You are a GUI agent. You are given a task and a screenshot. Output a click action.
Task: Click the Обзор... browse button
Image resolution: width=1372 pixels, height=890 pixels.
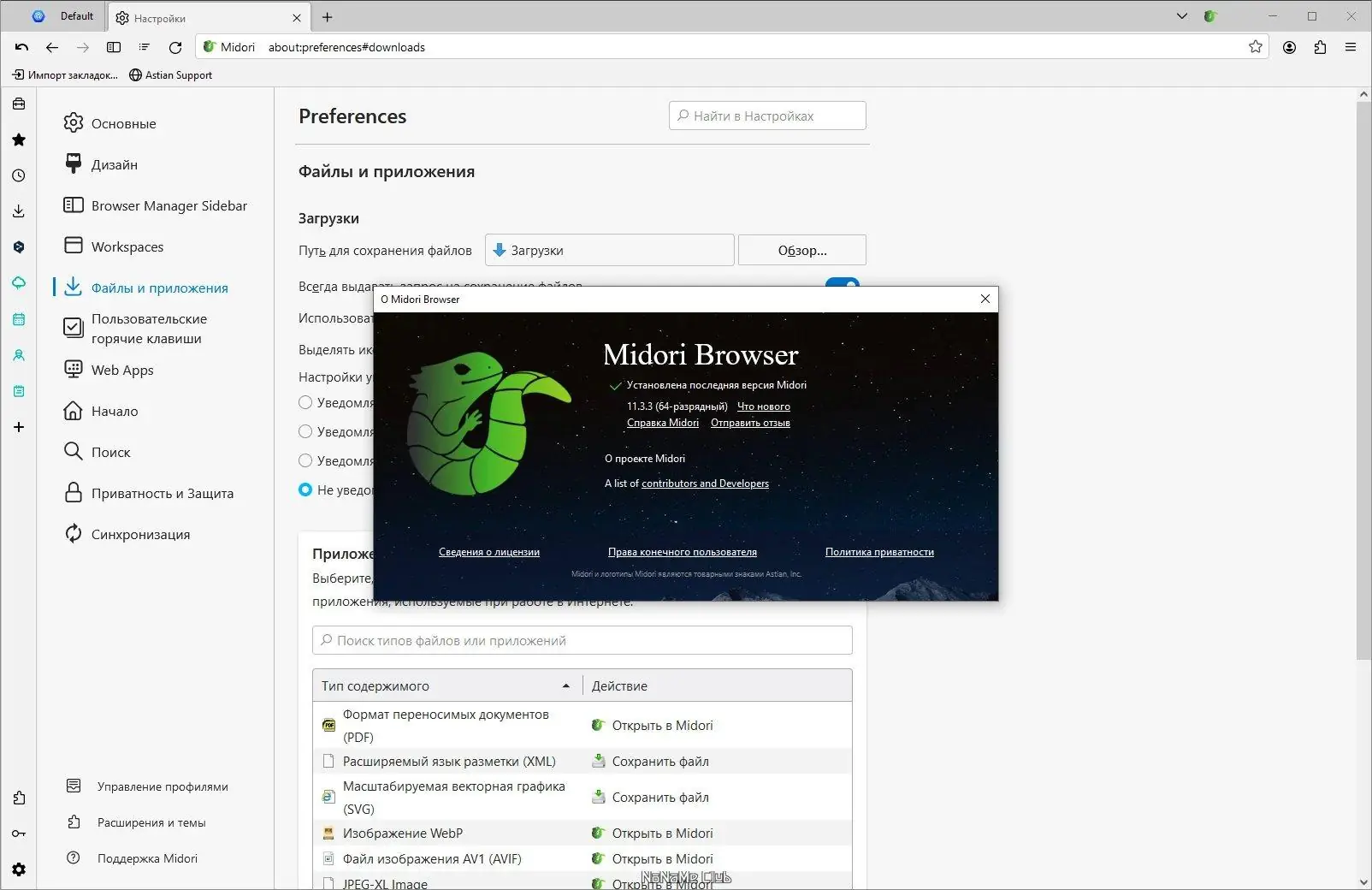pyautogui.click(x=802, y=250)
